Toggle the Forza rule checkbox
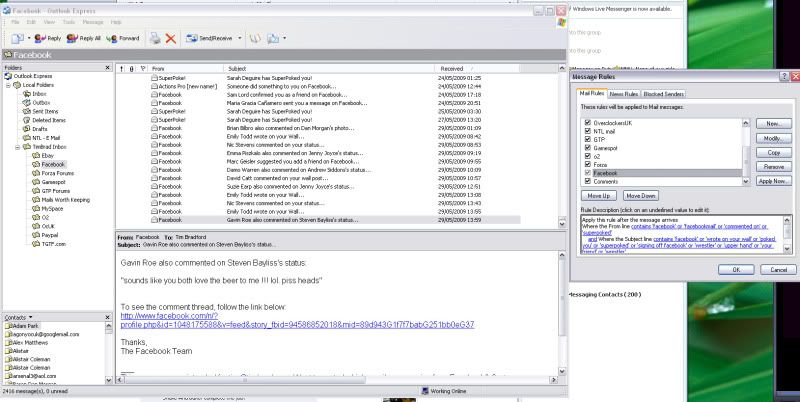This screenshot has width=800, height=402. click(x=588, y=165)
